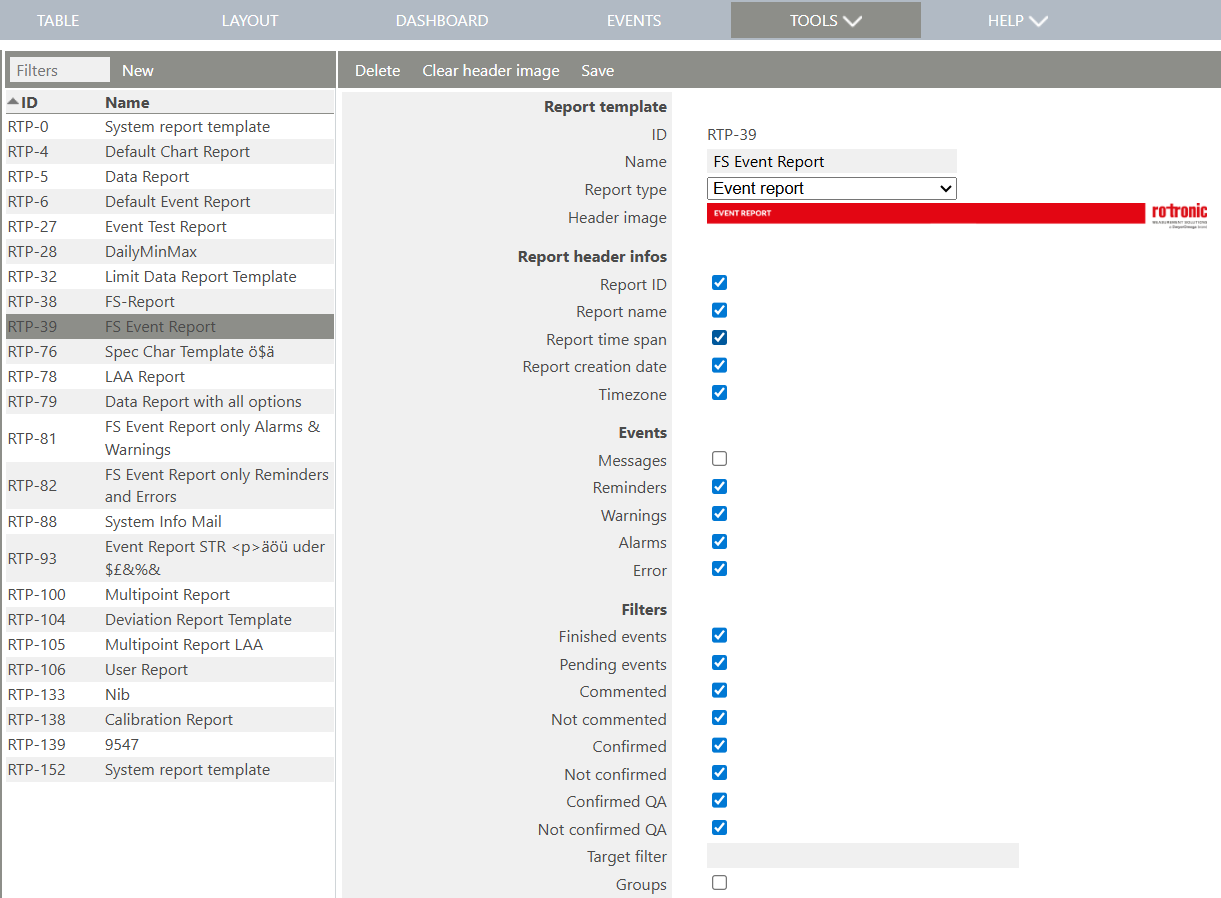This screenshot has height=898, width=1221.
Task: Disable the Confirmed QA filter
Action: pyautogui.click(x=719, y=800)
